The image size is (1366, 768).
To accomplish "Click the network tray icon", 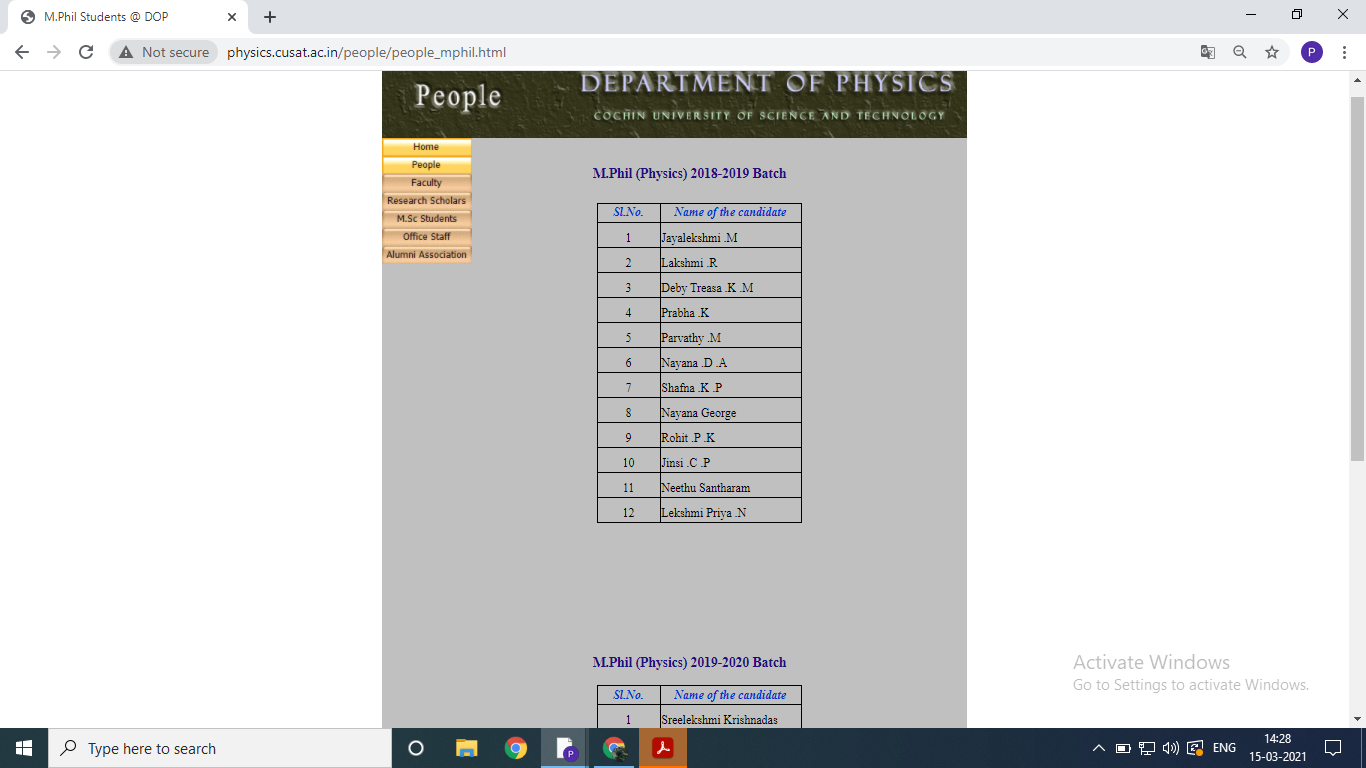I will coord(1147,748).
